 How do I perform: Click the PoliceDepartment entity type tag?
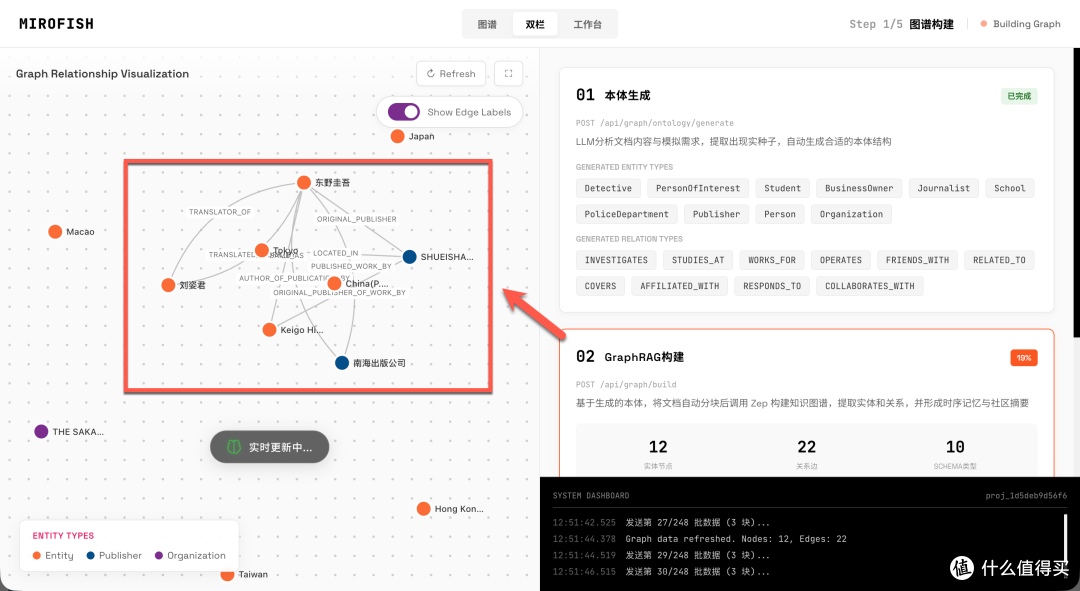pyautogui.click(x=627, y=214)
